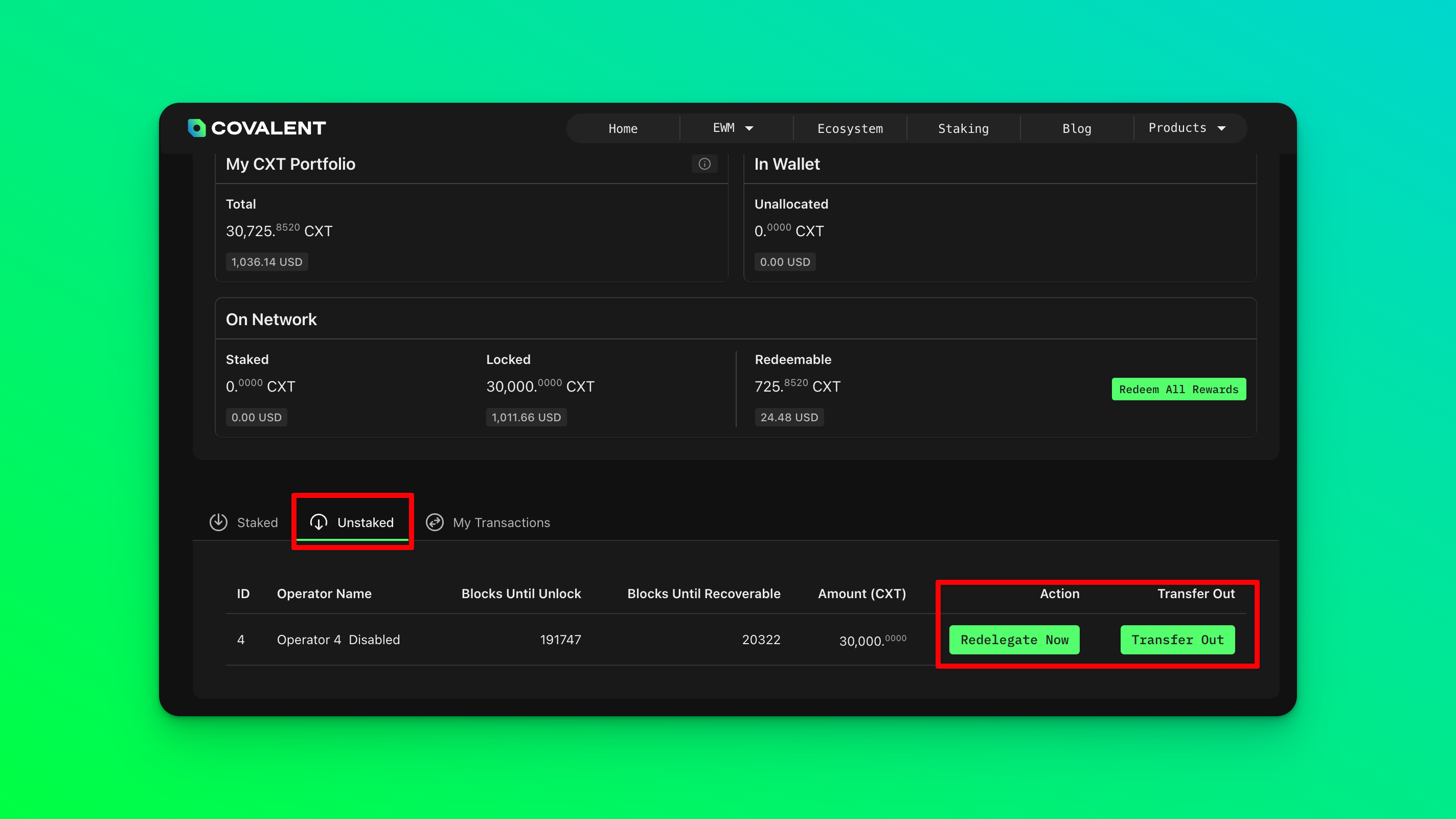Click the 1,036.14 USD total value
Screen dimensions: 1456x819
pyautogui.click(x=267, y=262)
